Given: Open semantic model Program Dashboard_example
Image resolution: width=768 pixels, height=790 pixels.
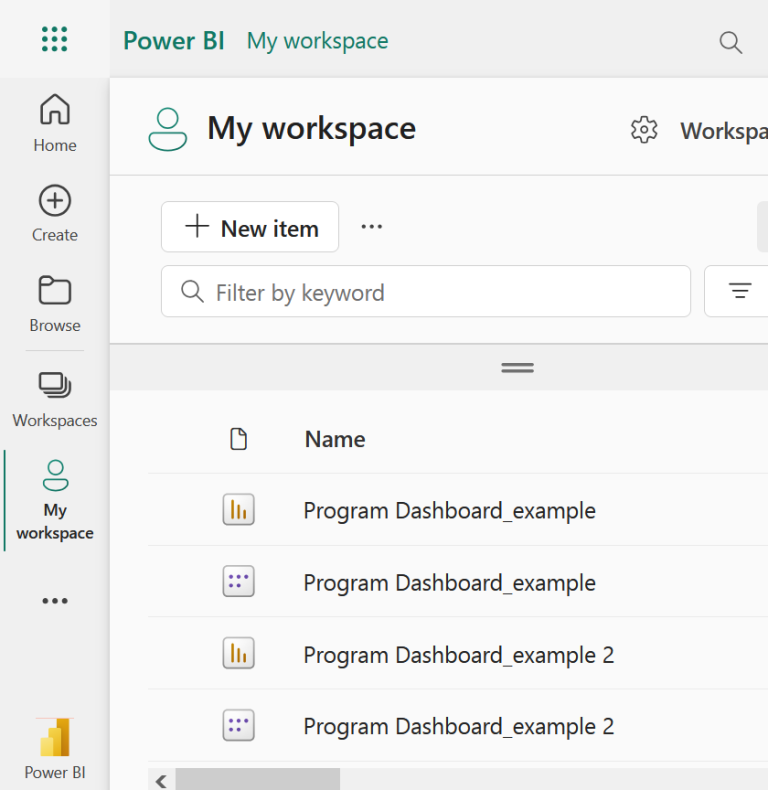Looking at the screenshot, I should pos(450,582).
